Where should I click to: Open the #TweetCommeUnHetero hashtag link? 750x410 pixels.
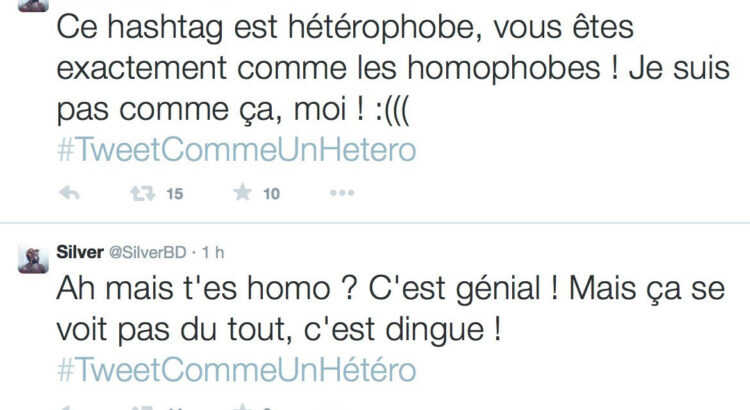[236, 150]
